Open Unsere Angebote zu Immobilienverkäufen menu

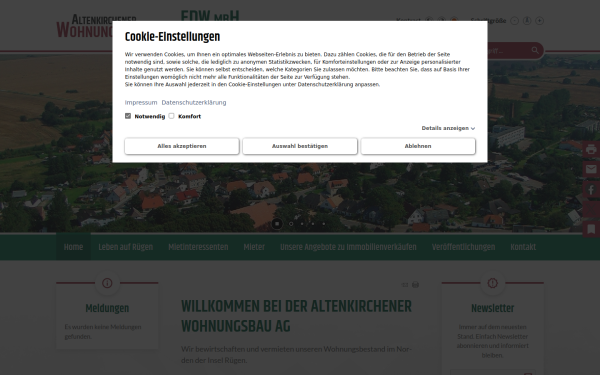click(348, 247)
